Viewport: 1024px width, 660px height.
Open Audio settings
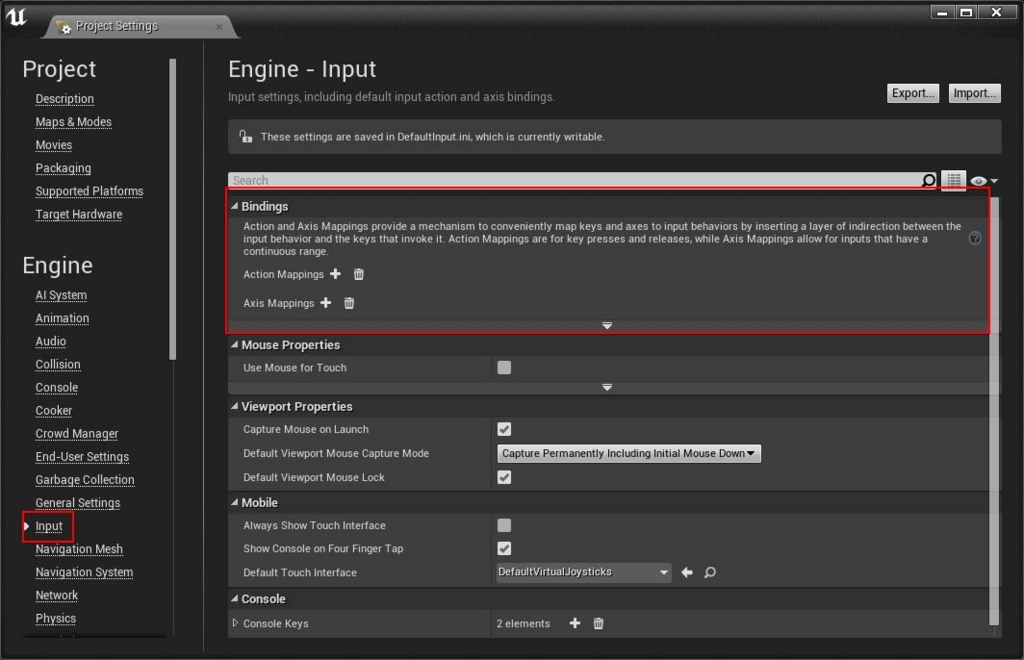coord(51,341)
